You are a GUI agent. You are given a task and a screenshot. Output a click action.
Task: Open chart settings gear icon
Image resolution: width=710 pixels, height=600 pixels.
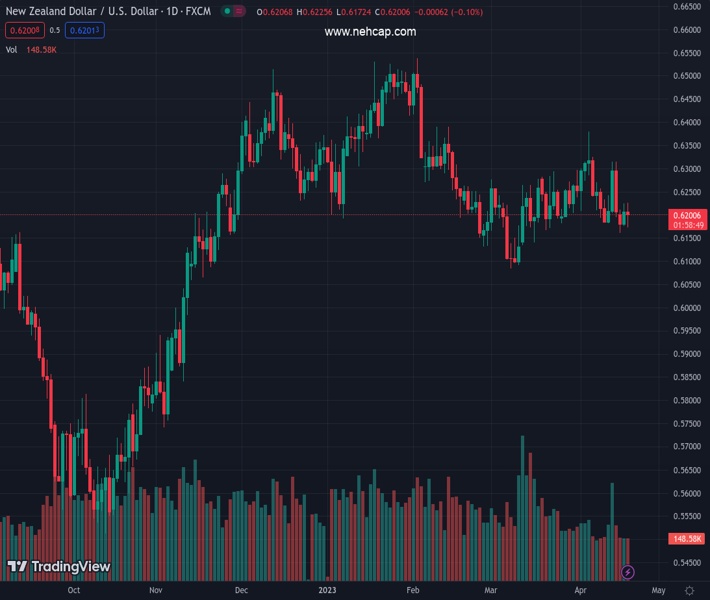(x=689, y=591)
